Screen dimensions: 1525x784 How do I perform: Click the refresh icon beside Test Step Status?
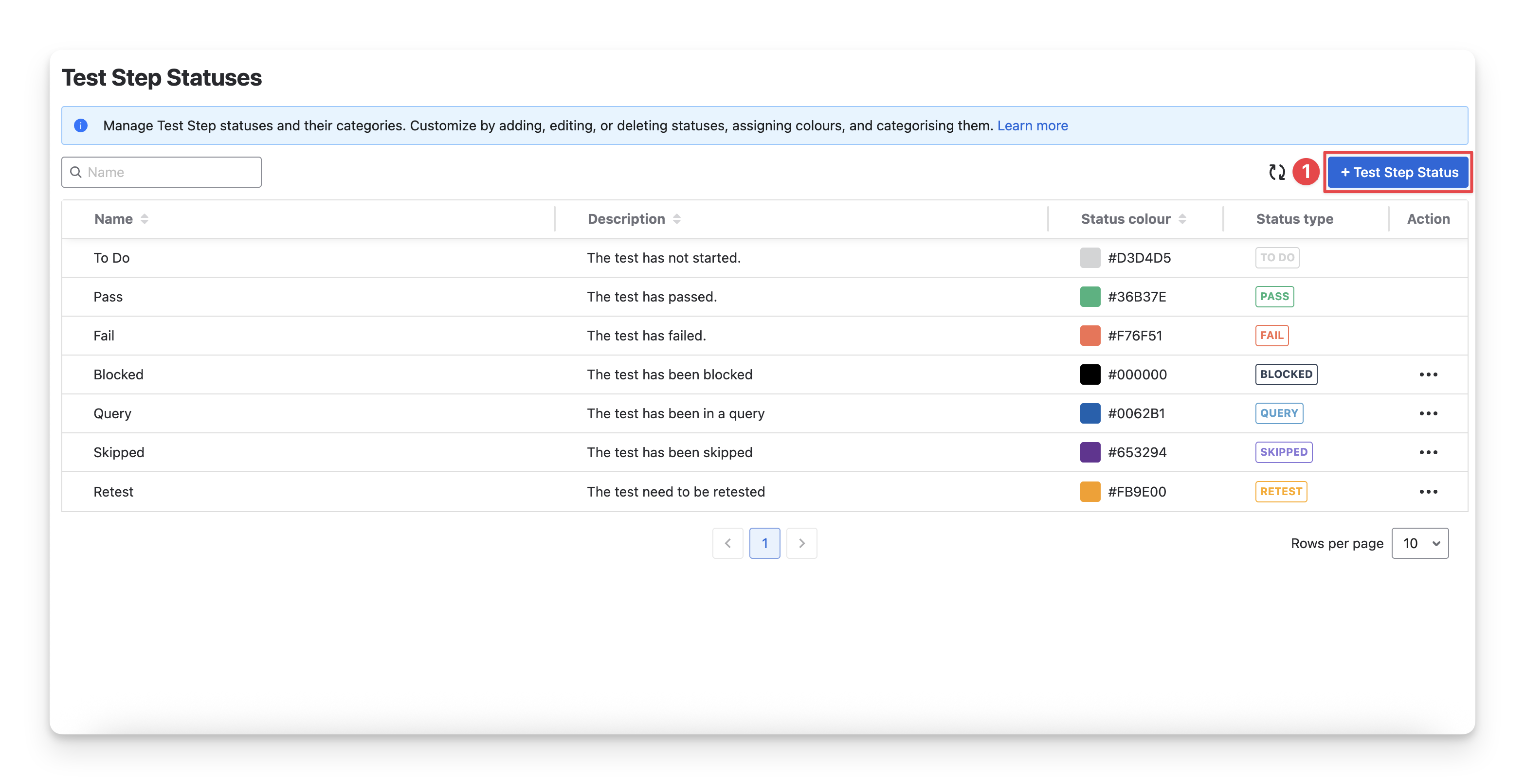[x=1276, y=172]
